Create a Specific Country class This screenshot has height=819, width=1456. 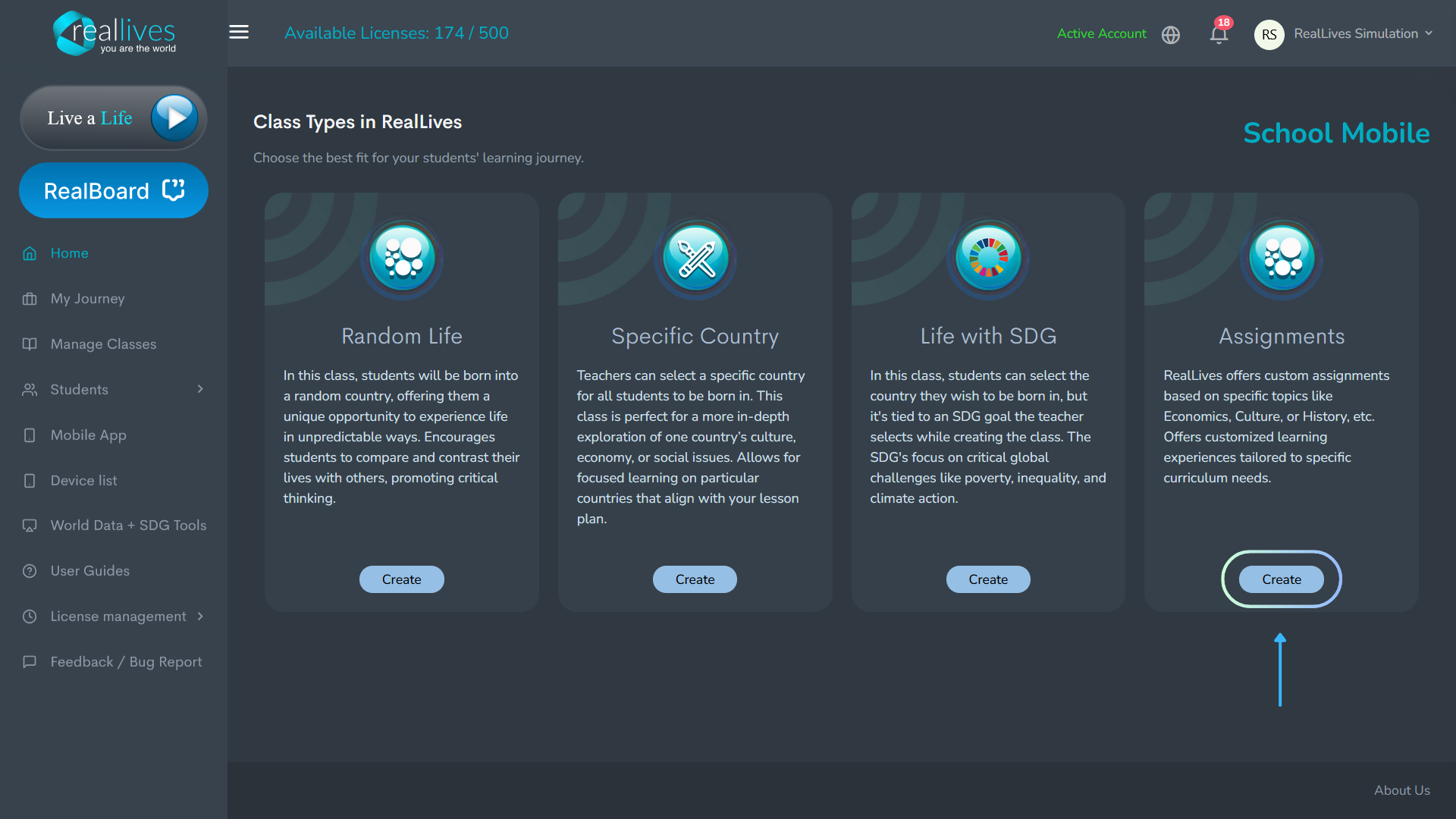pyautogui.click(x=695, y=579)
